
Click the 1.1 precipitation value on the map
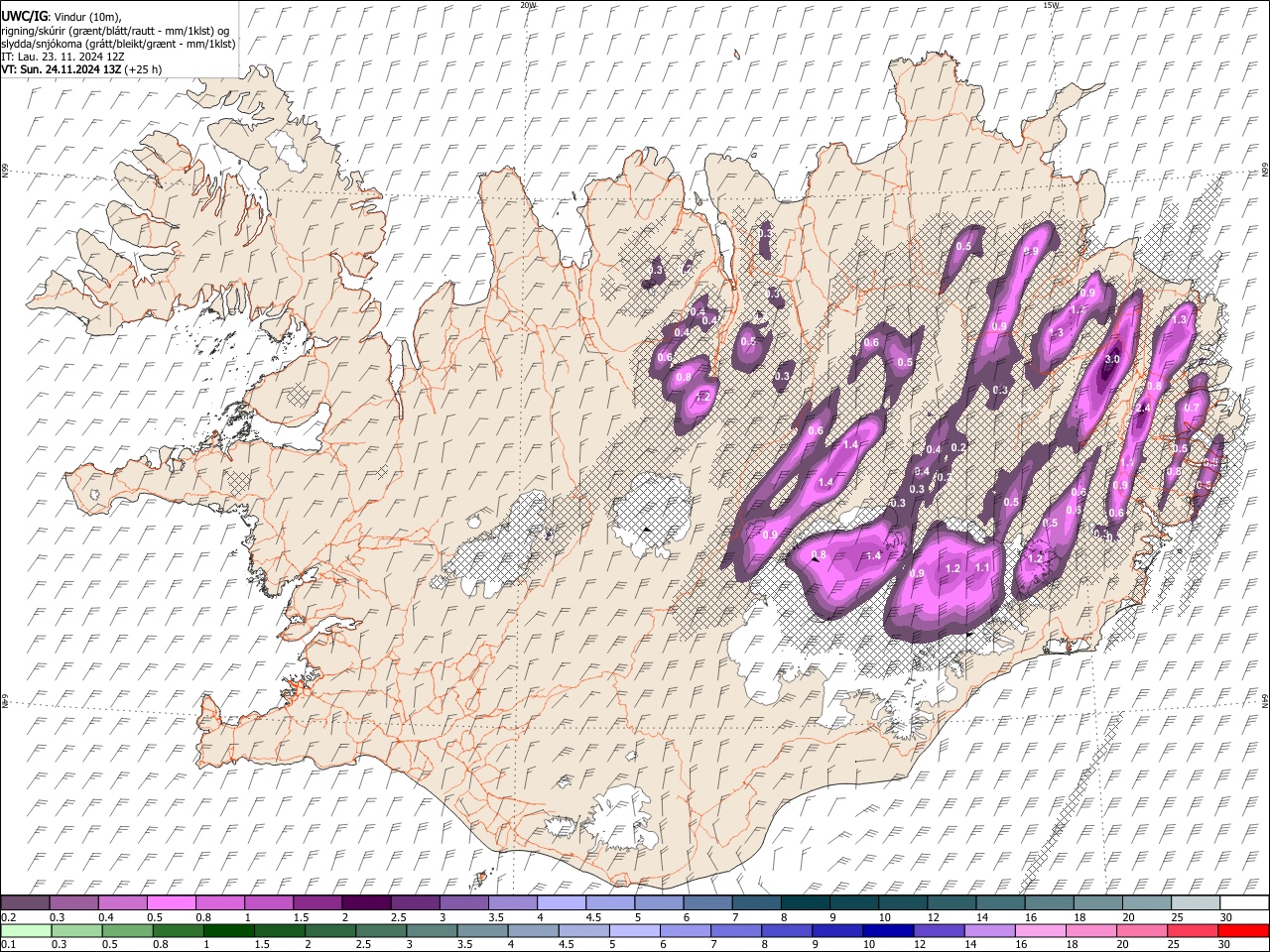[982, 567]
